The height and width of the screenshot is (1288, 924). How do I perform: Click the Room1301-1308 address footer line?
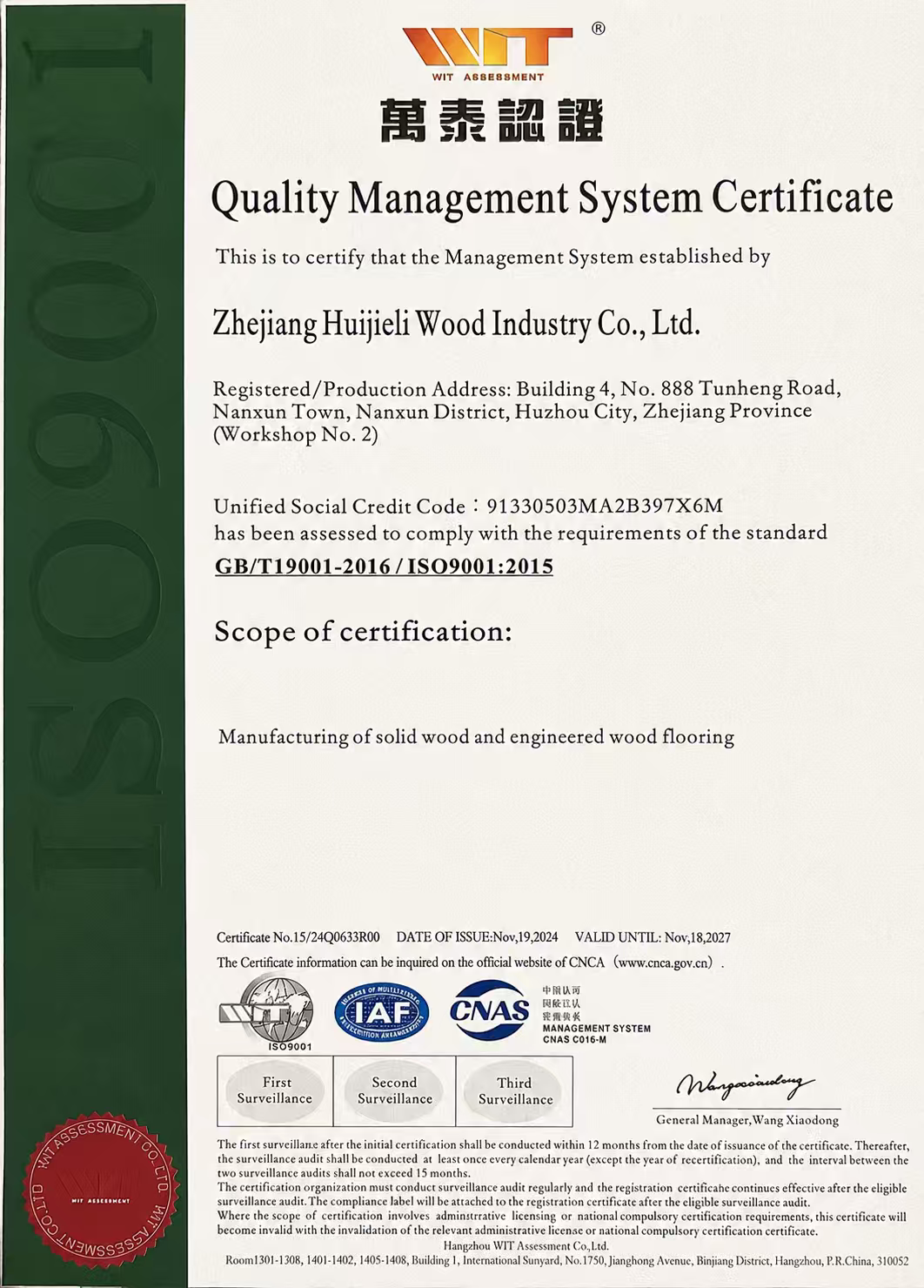567,1260
